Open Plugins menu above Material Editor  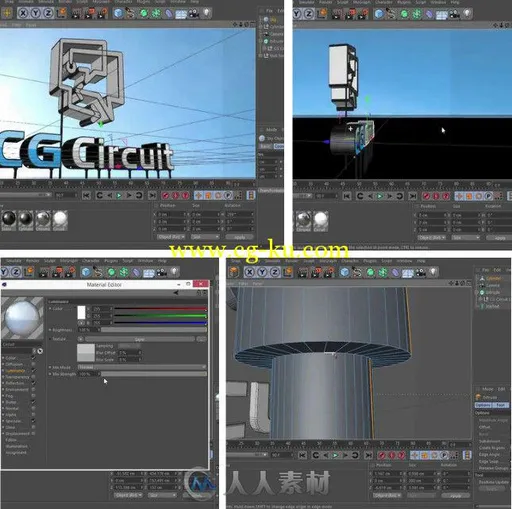tap(111, 261)
